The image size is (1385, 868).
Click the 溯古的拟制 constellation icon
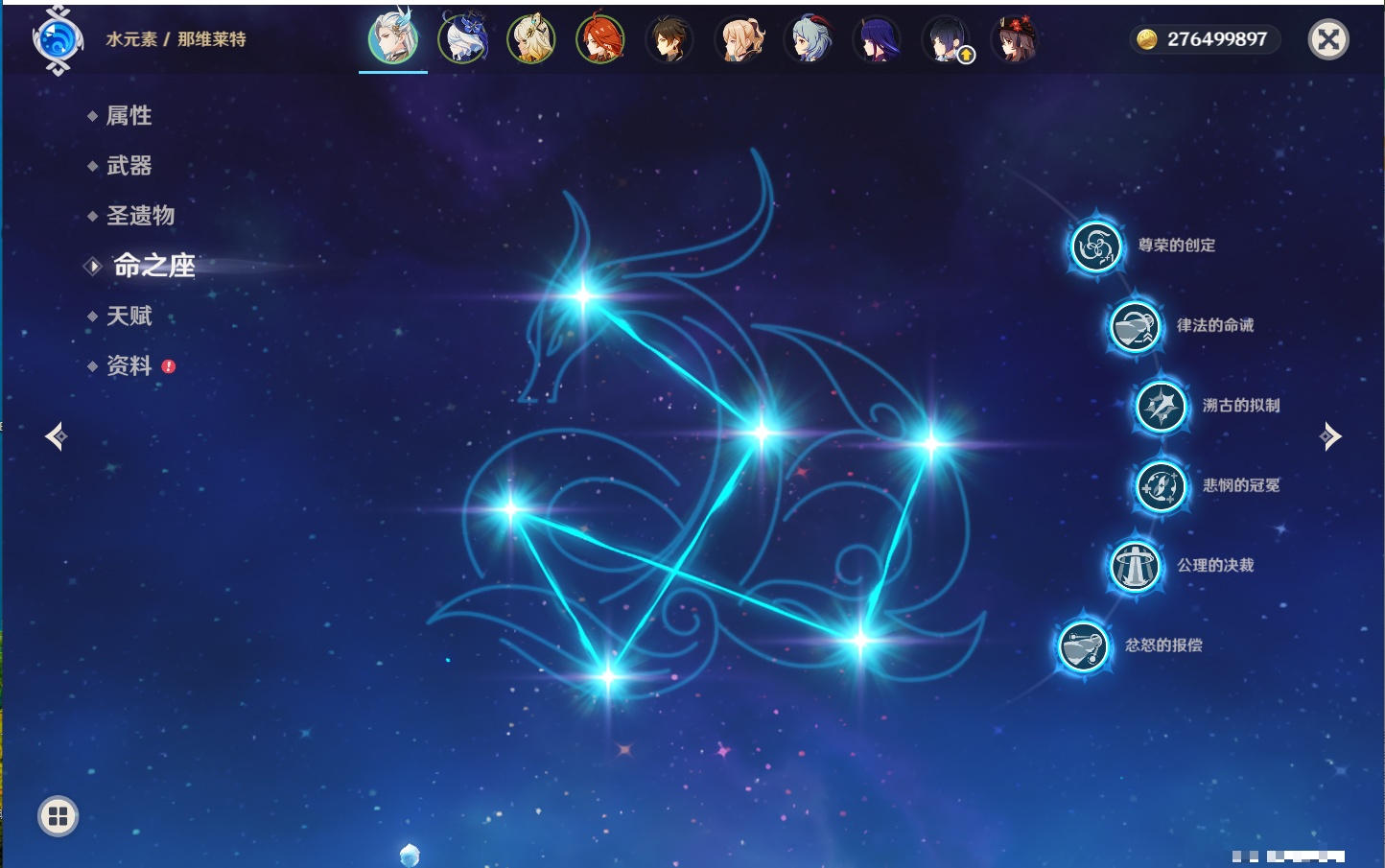point(1161,407)
